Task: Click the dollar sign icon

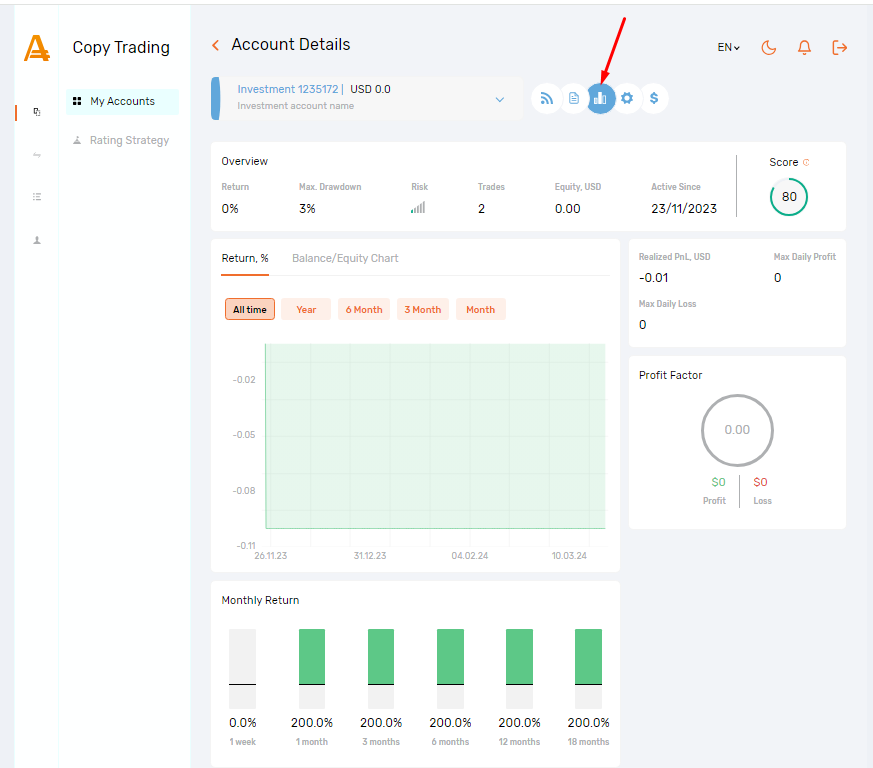Action: [x=654, y=98]
